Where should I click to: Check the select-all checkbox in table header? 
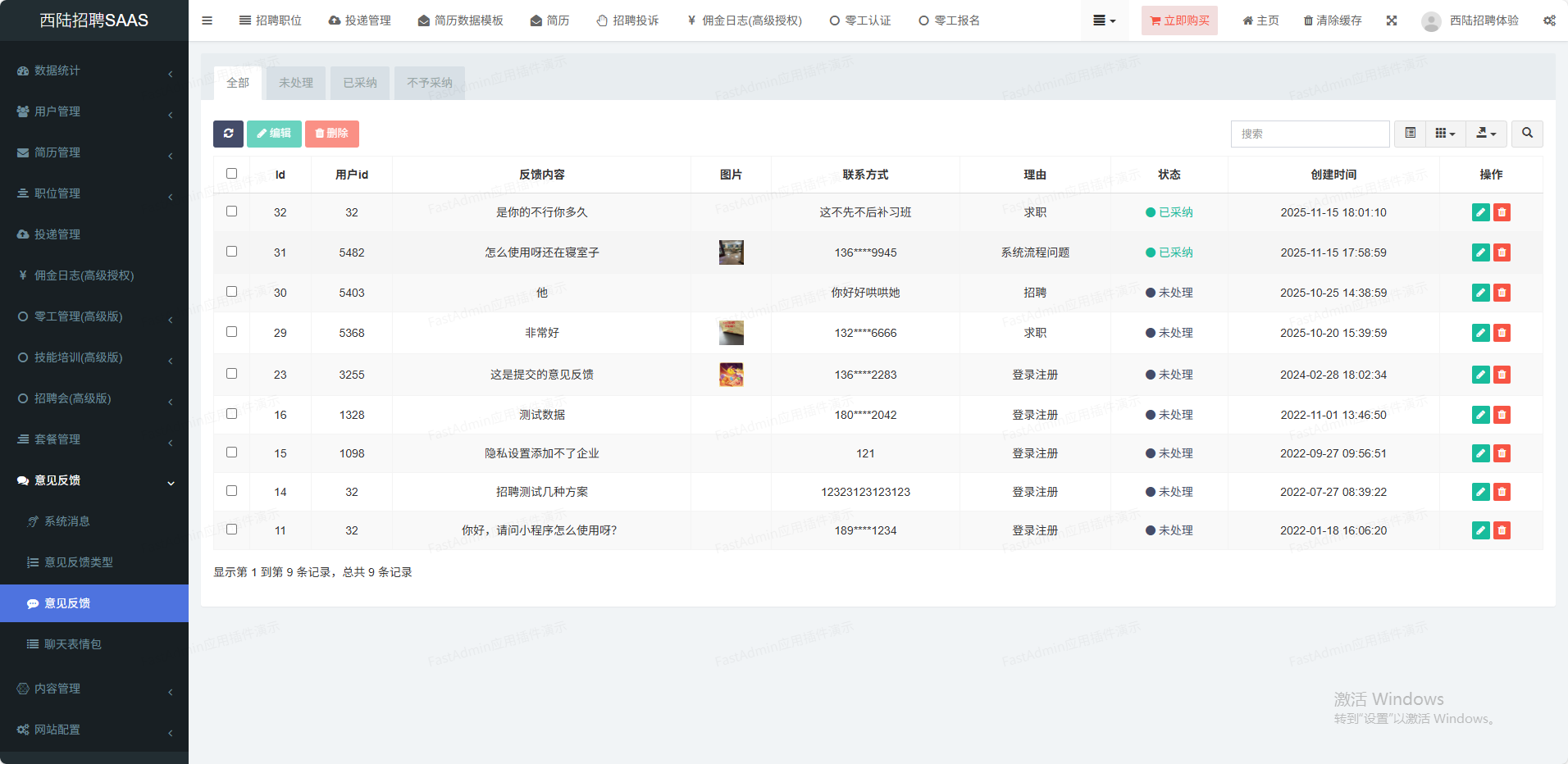point(232,174)
